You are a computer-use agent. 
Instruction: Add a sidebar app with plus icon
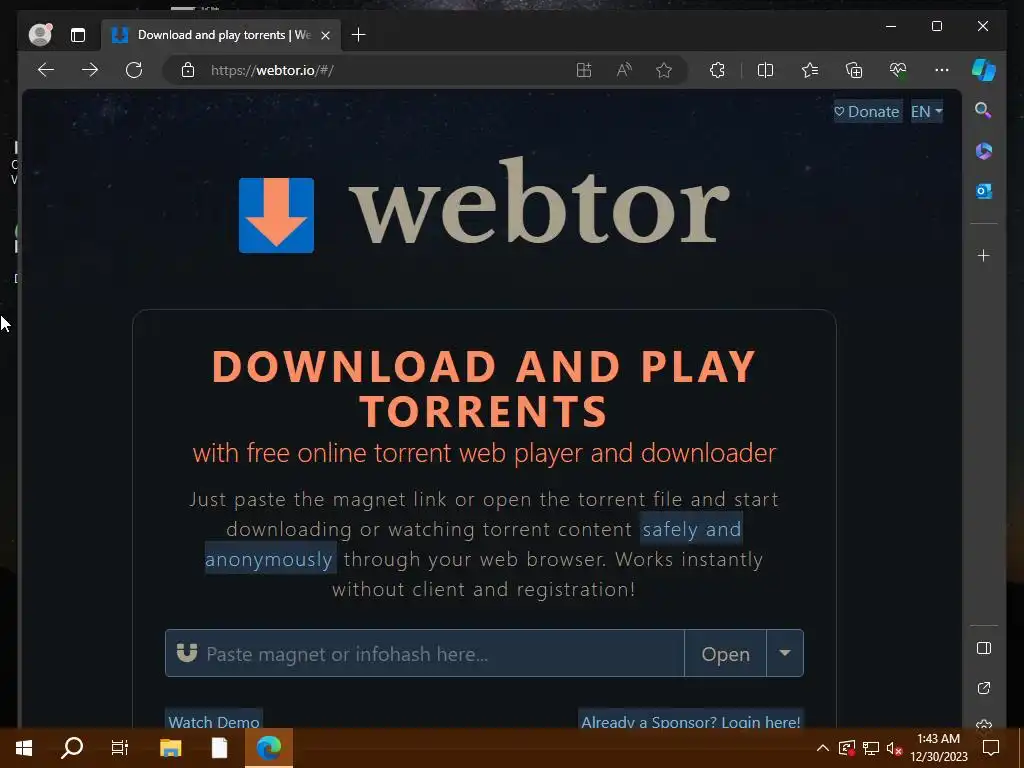(x=984, y=255)
